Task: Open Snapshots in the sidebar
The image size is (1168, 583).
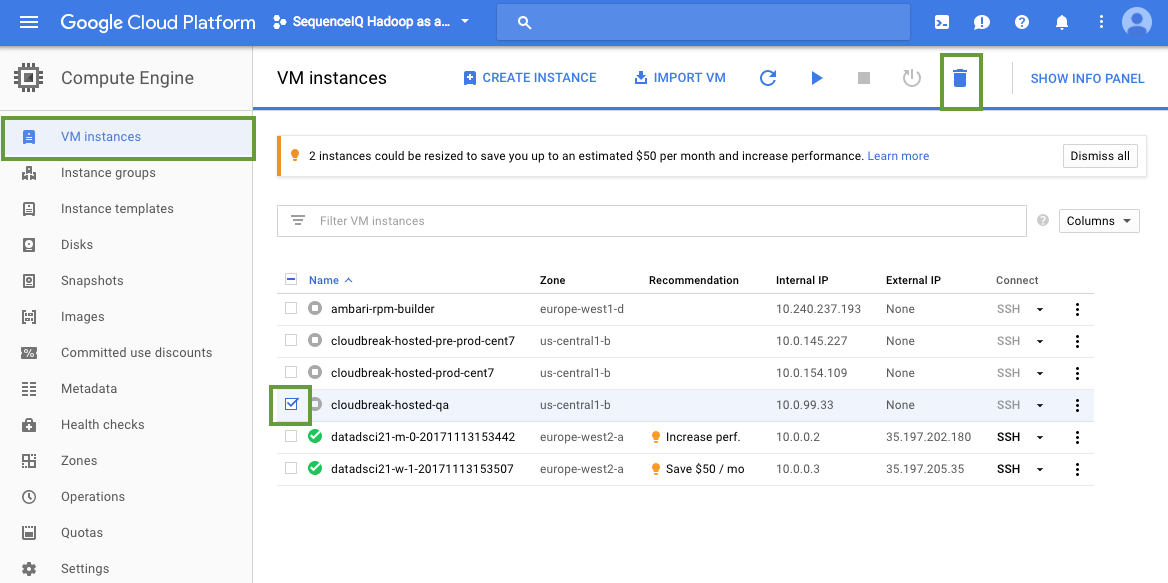Action: pos(92,281)
